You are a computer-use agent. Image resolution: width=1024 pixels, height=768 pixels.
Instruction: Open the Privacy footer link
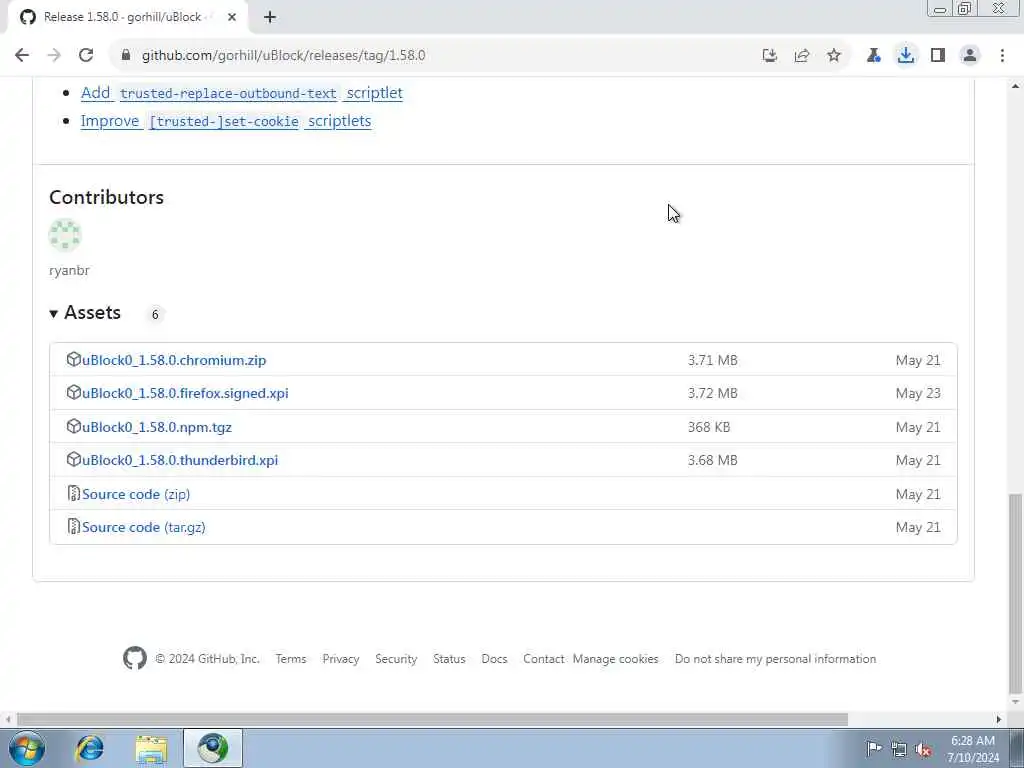[341, 659]
